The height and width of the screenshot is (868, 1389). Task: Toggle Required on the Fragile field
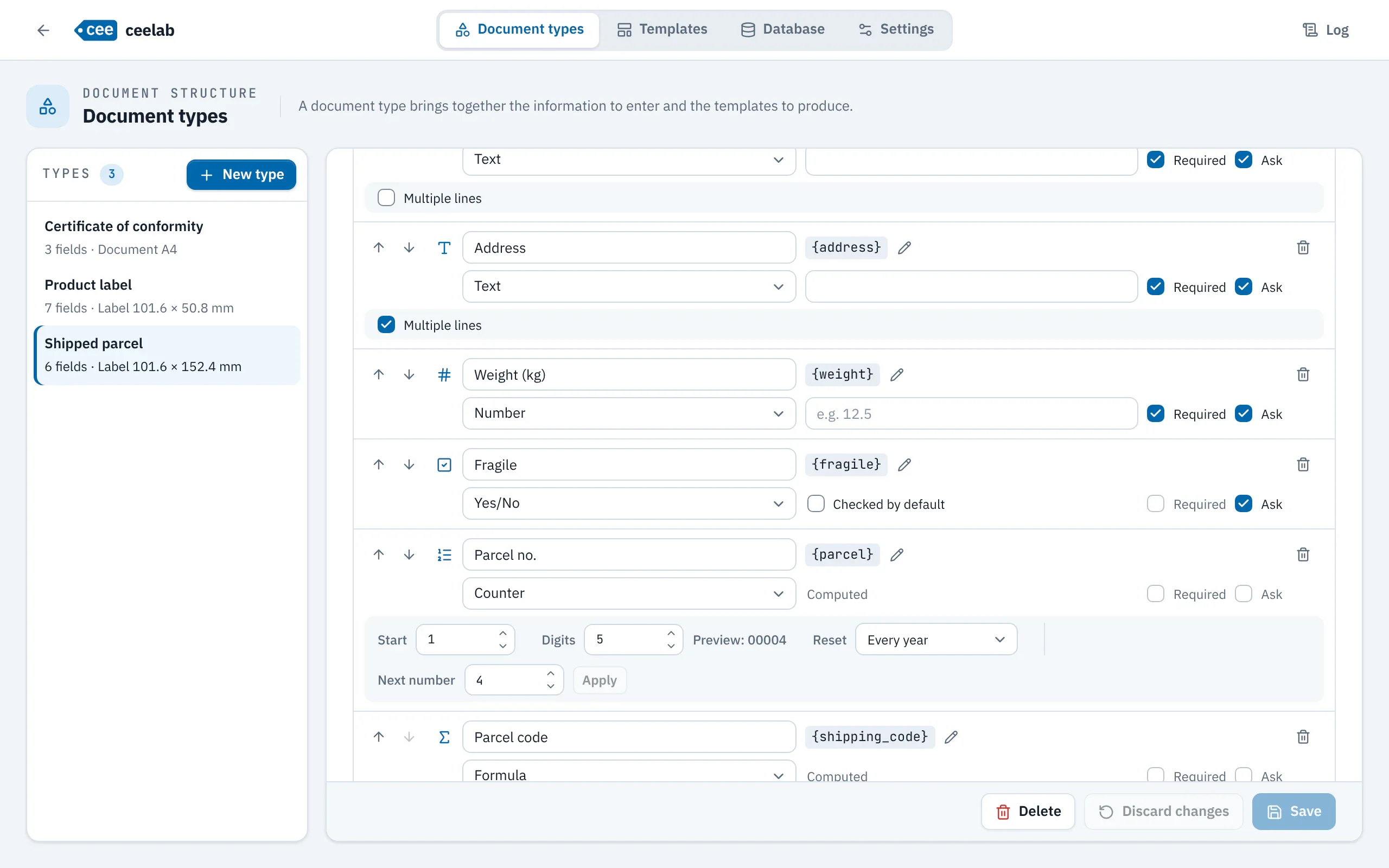click(1155, 503)
